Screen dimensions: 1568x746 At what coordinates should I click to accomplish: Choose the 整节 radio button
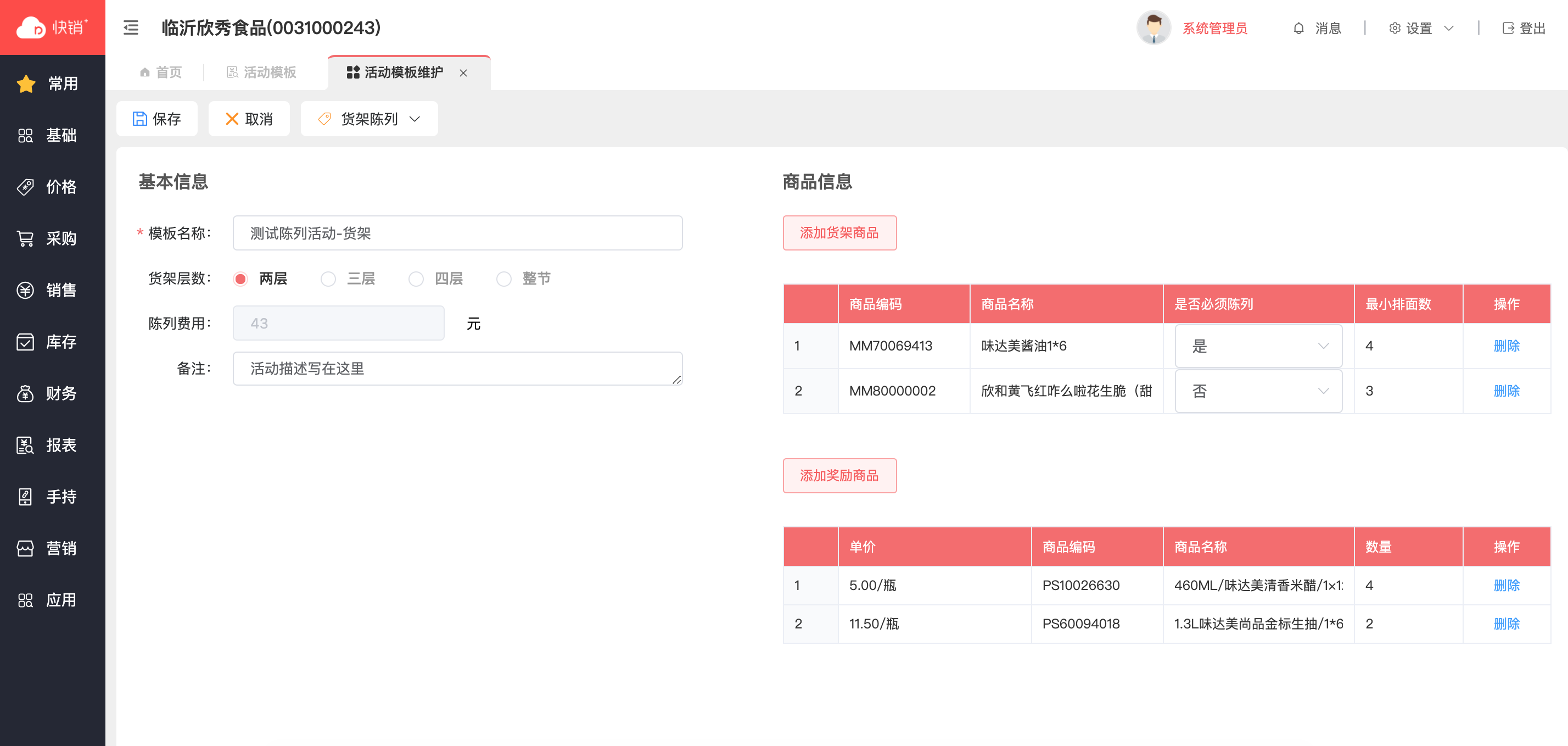(x=503, y=279)
